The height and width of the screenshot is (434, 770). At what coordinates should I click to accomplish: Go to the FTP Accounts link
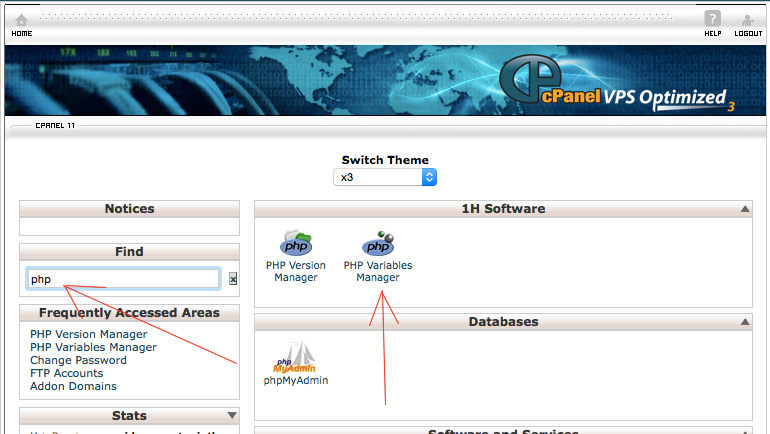point(66,373)
